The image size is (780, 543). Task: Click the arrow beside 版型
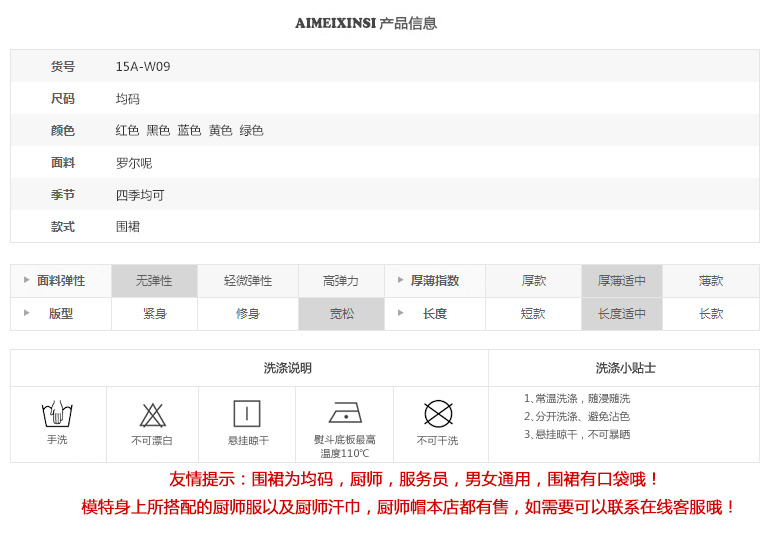[26, 313]
